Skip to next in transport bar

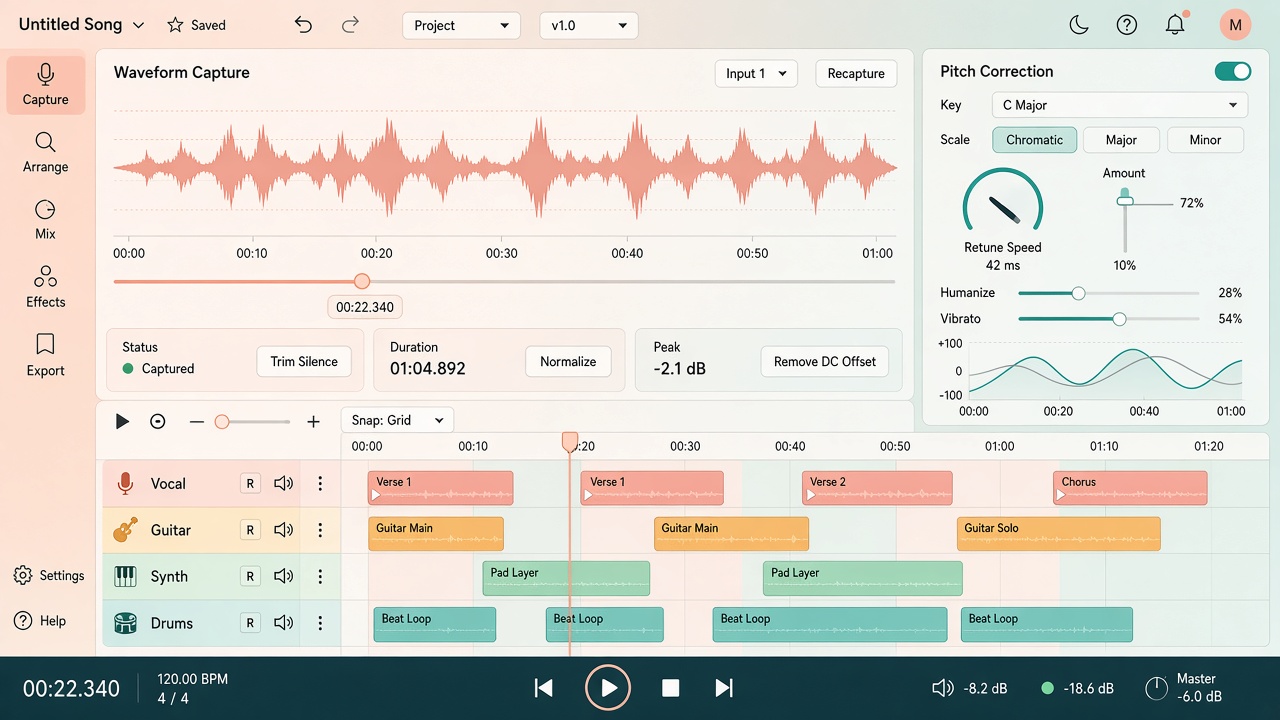[724, 688]
